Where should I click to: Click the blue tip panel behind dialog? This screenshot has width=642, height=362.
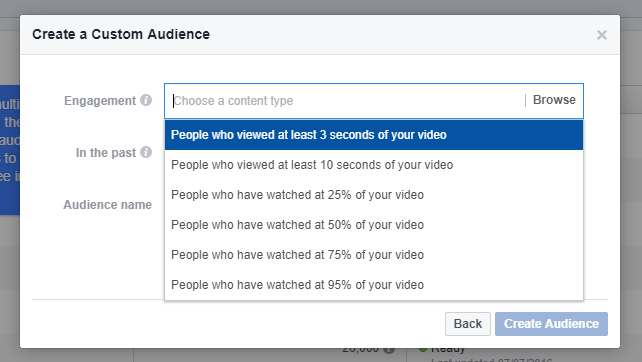pos(10,150)
